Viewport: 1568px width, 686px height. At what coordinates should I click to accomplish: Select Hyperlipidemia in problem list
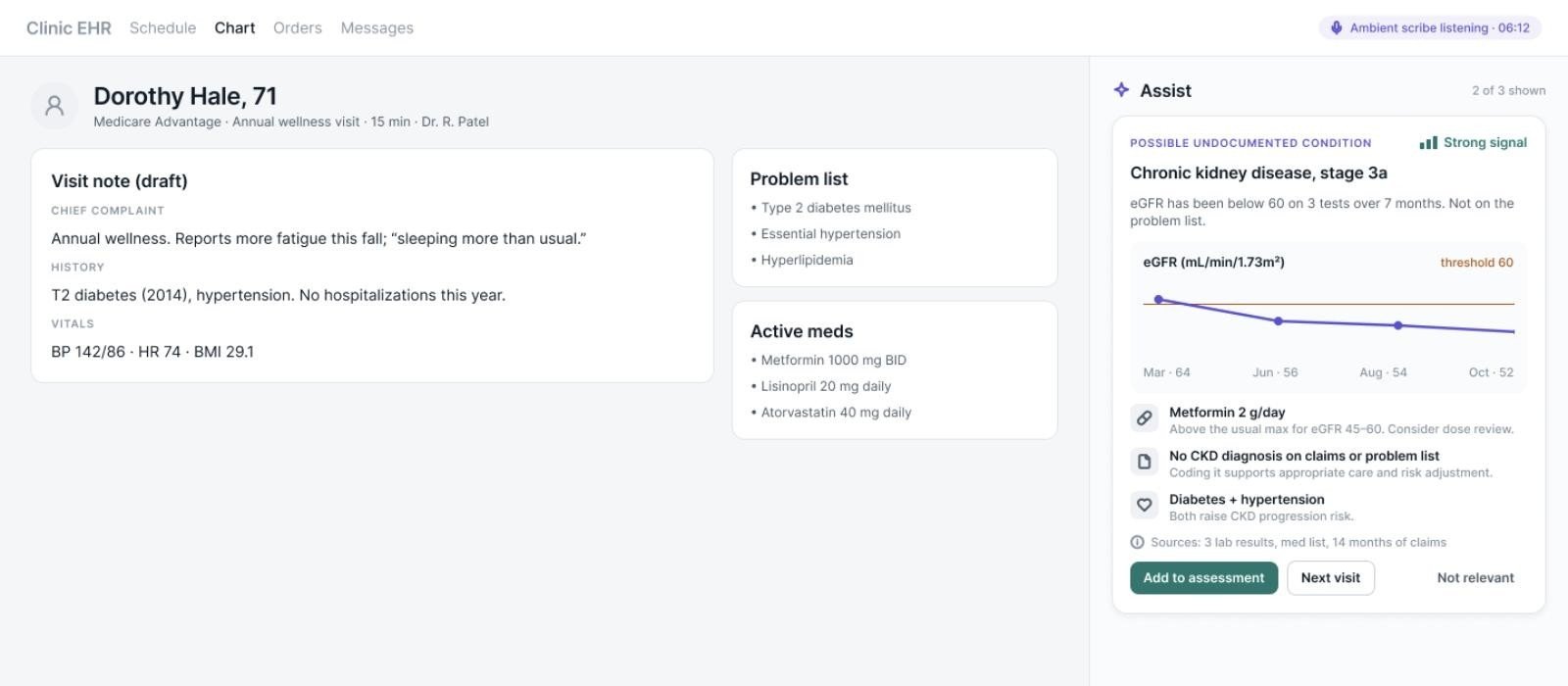click(x=802, y=260)
